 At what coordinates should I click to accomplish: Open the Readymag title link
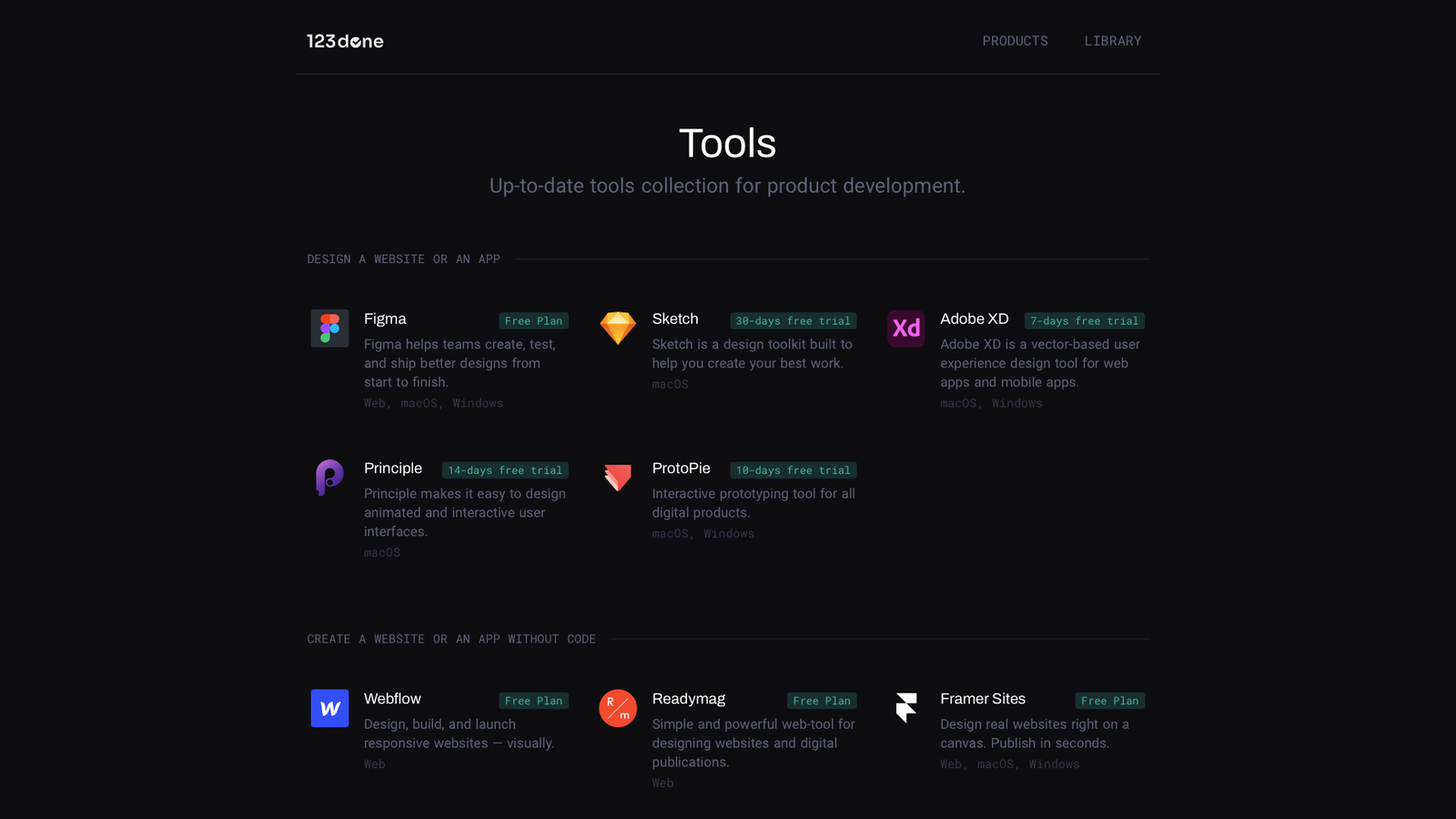click(688, 699)
